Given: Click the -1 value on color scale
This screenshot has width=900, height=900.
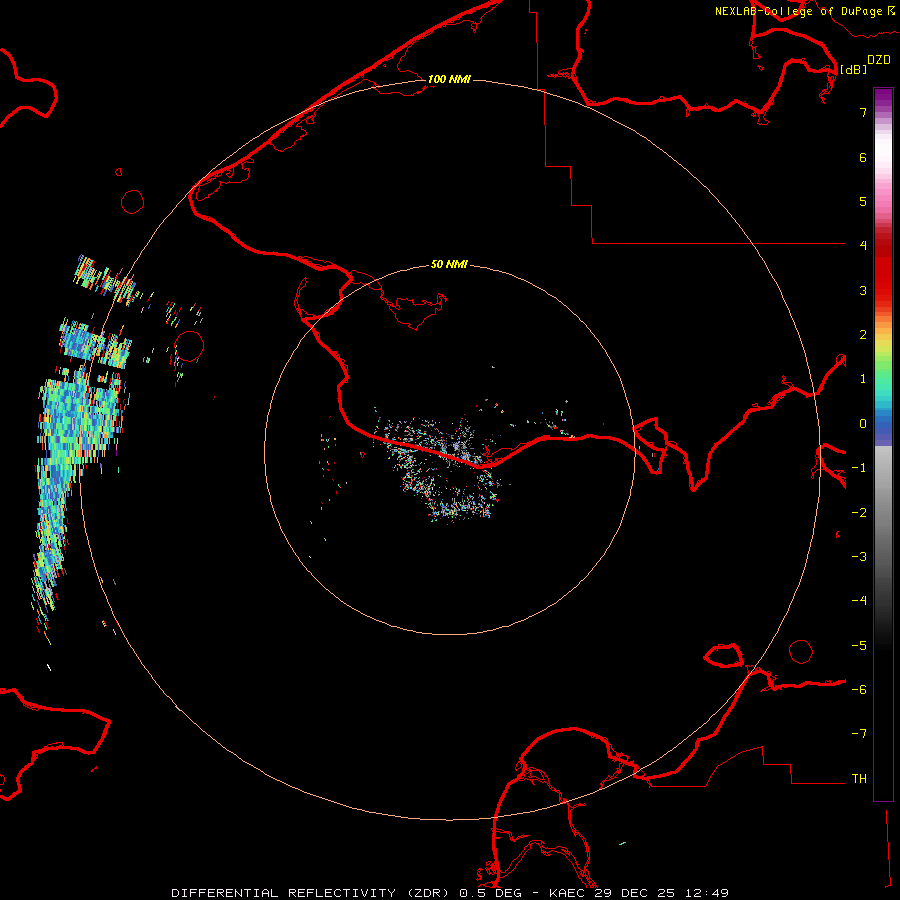Looking at the screenshot, I should [859, 468].
